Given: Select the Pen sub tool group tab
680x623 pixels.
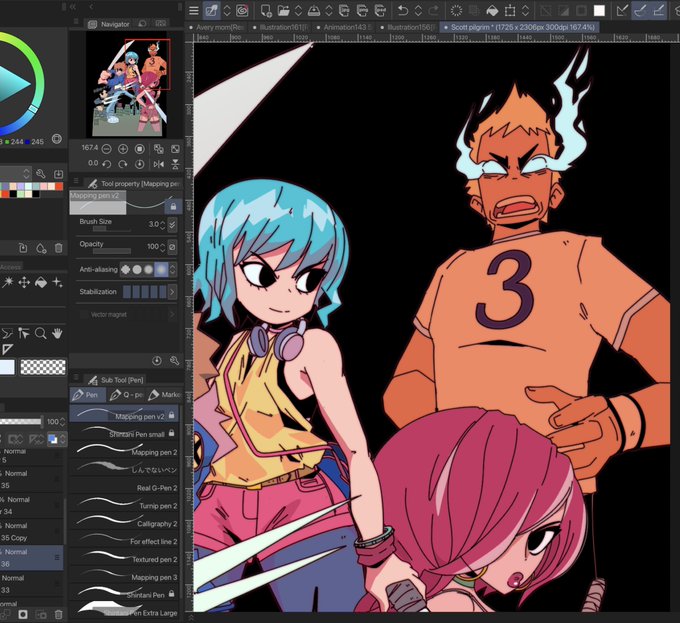Looking at the screenshot, I should point(87,395).
